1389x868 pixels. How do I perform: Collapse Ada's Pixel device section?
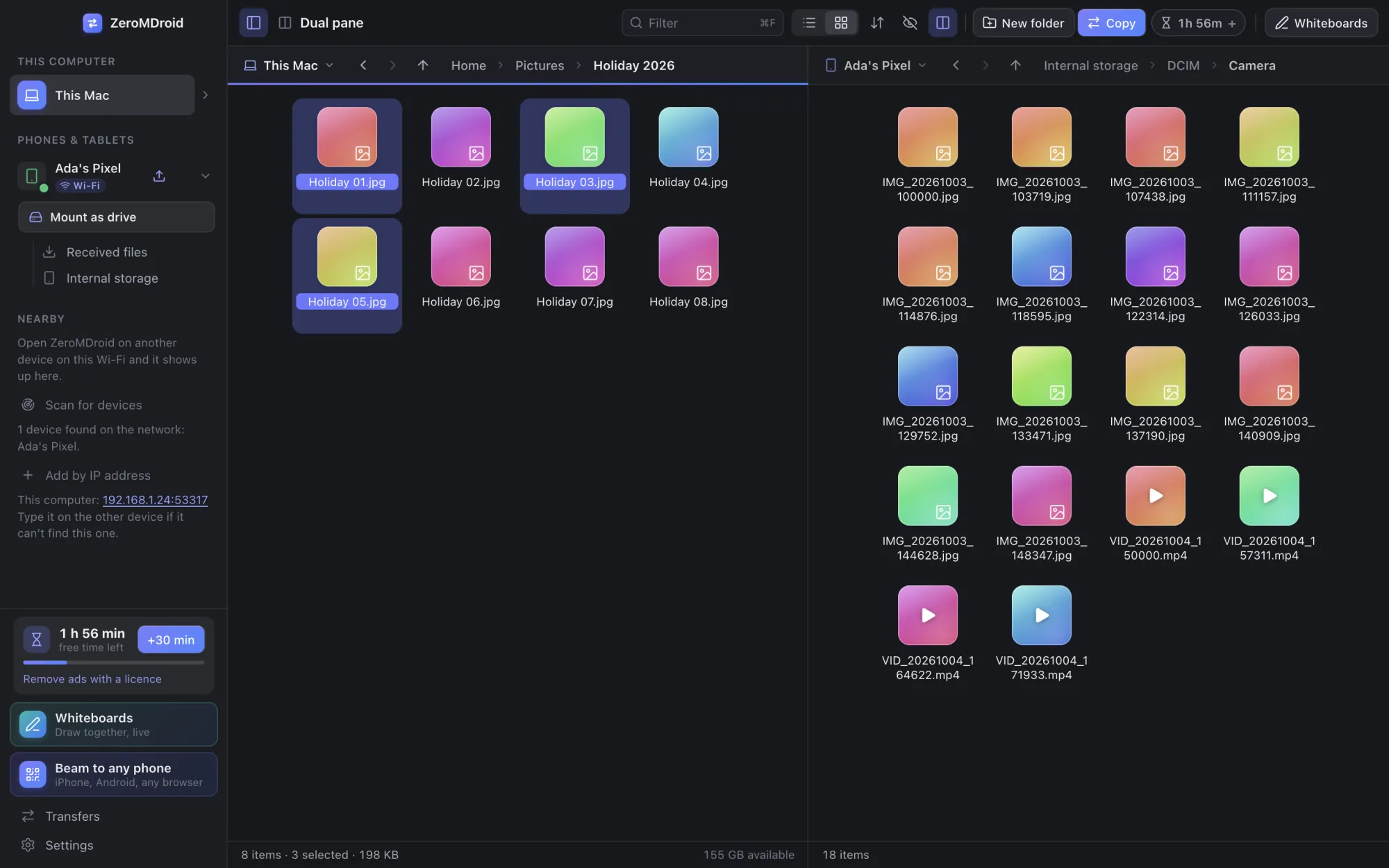click(206, 176)
